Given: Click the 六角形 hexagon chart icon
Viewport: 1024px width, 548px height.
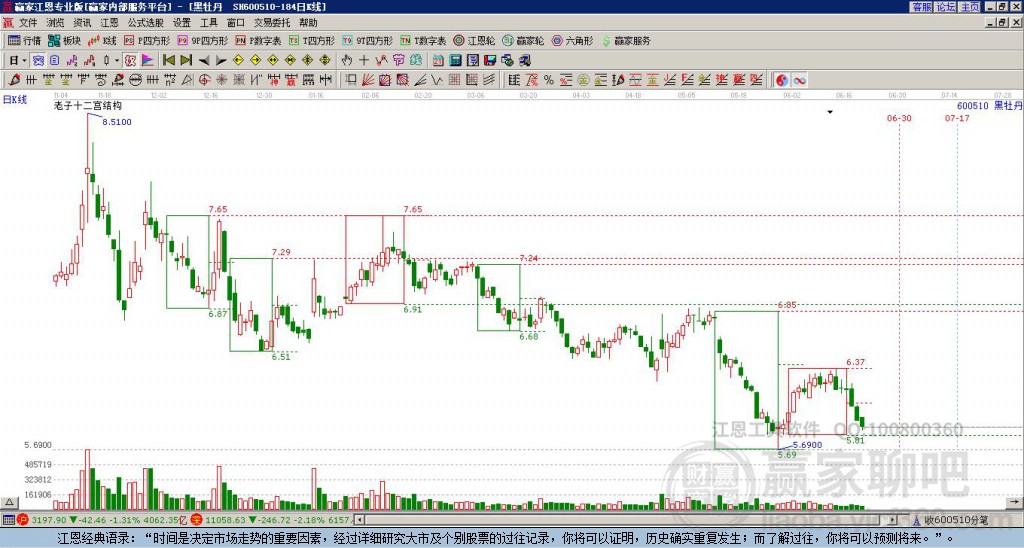Looking at the screenshot, I should [x=573, y=40].
